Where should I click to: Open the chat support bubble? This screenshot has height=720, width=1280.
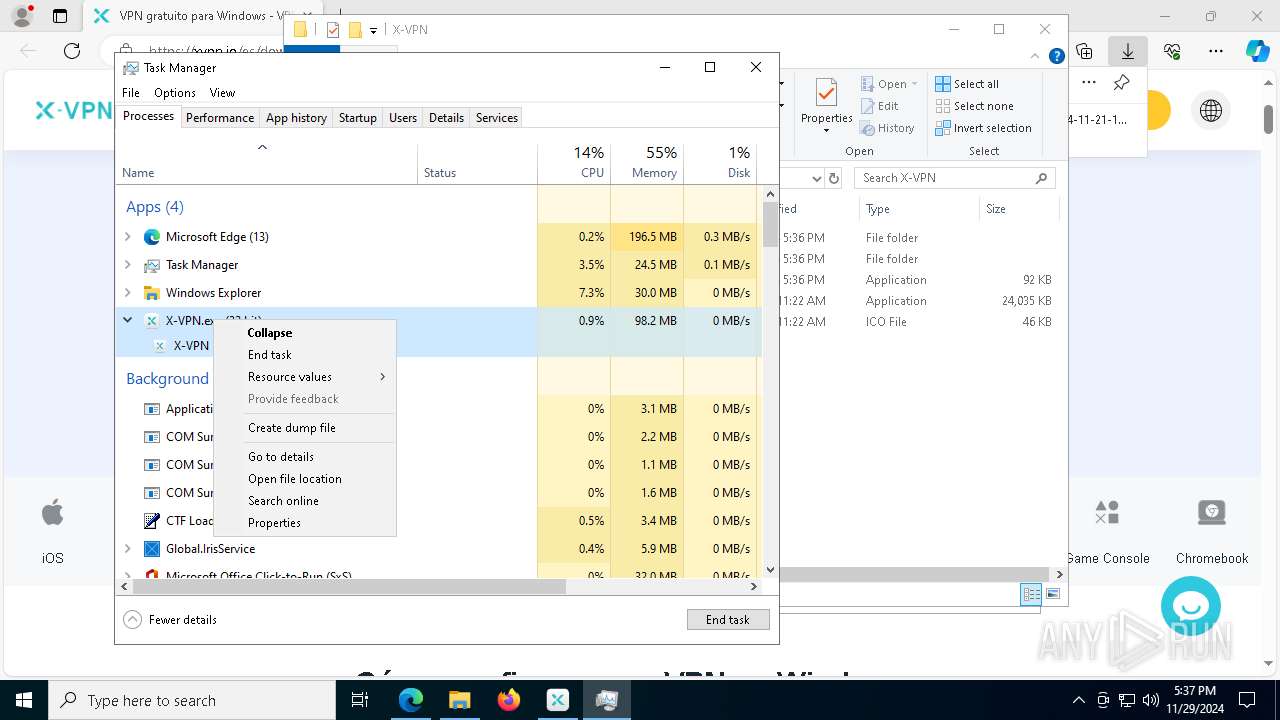click(x=1191, y=606)
